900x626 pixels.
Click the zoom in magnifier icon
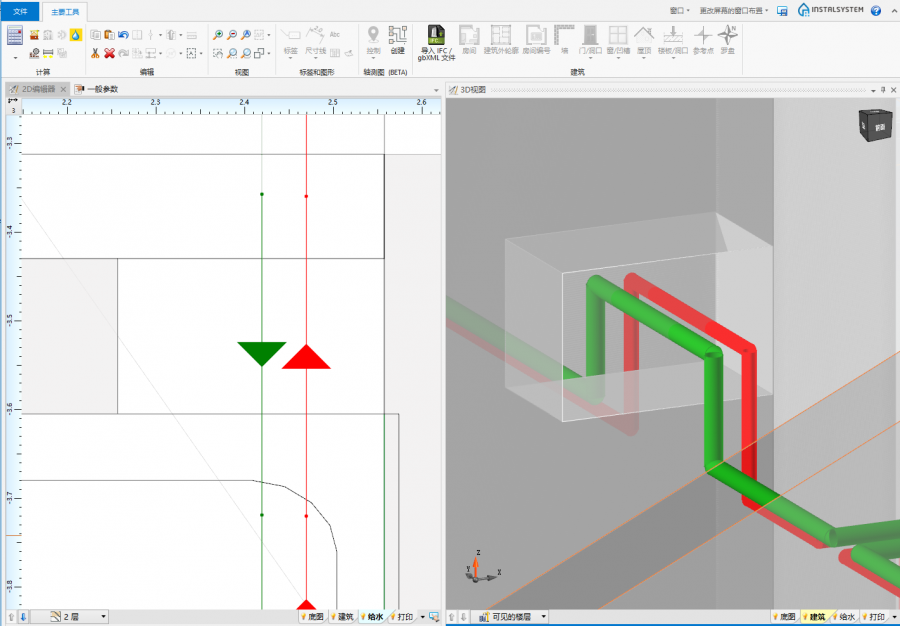218,35
